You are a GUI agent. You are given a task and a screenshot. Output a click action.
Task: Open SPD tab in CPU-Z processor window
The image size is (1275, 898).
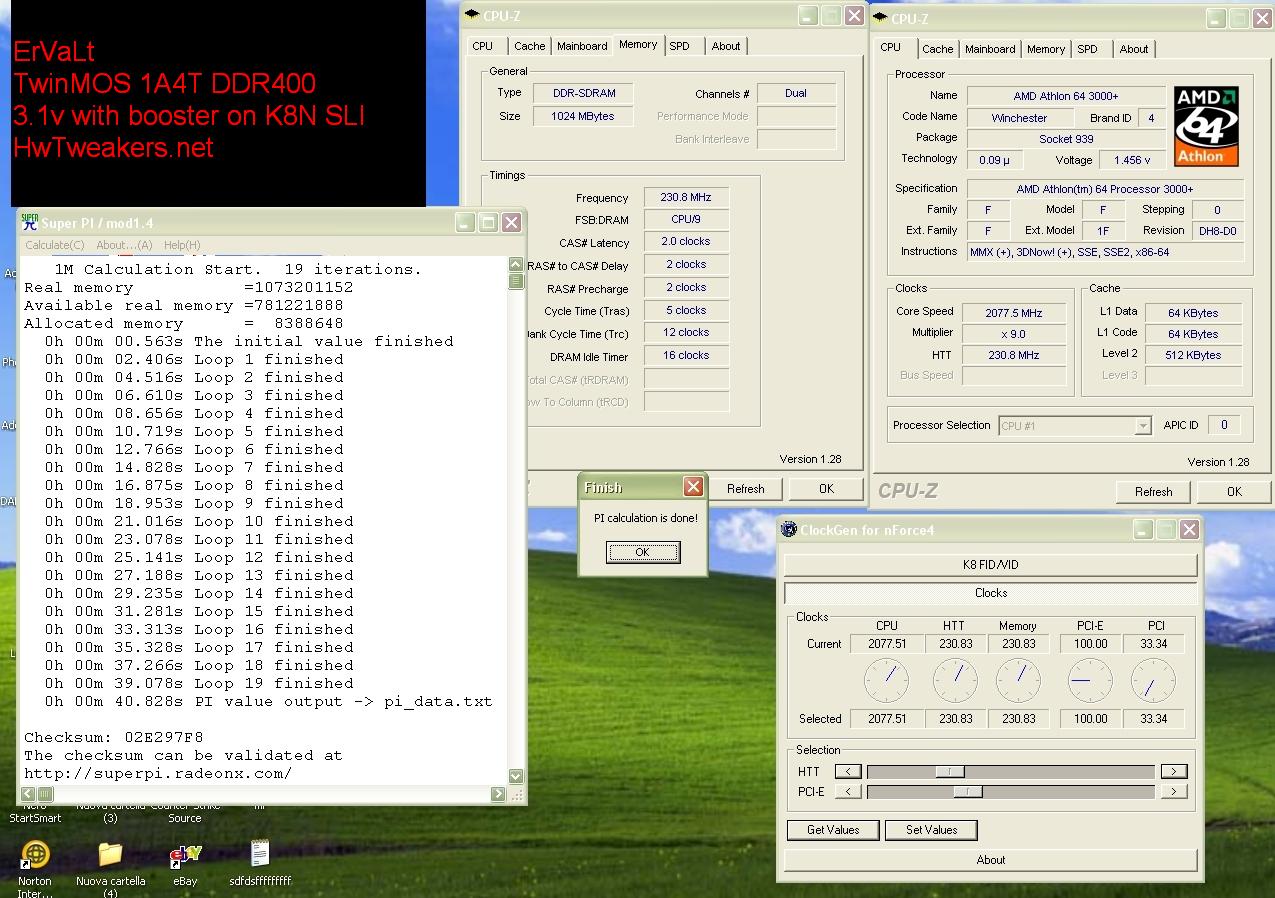(x=1088, y=49)
